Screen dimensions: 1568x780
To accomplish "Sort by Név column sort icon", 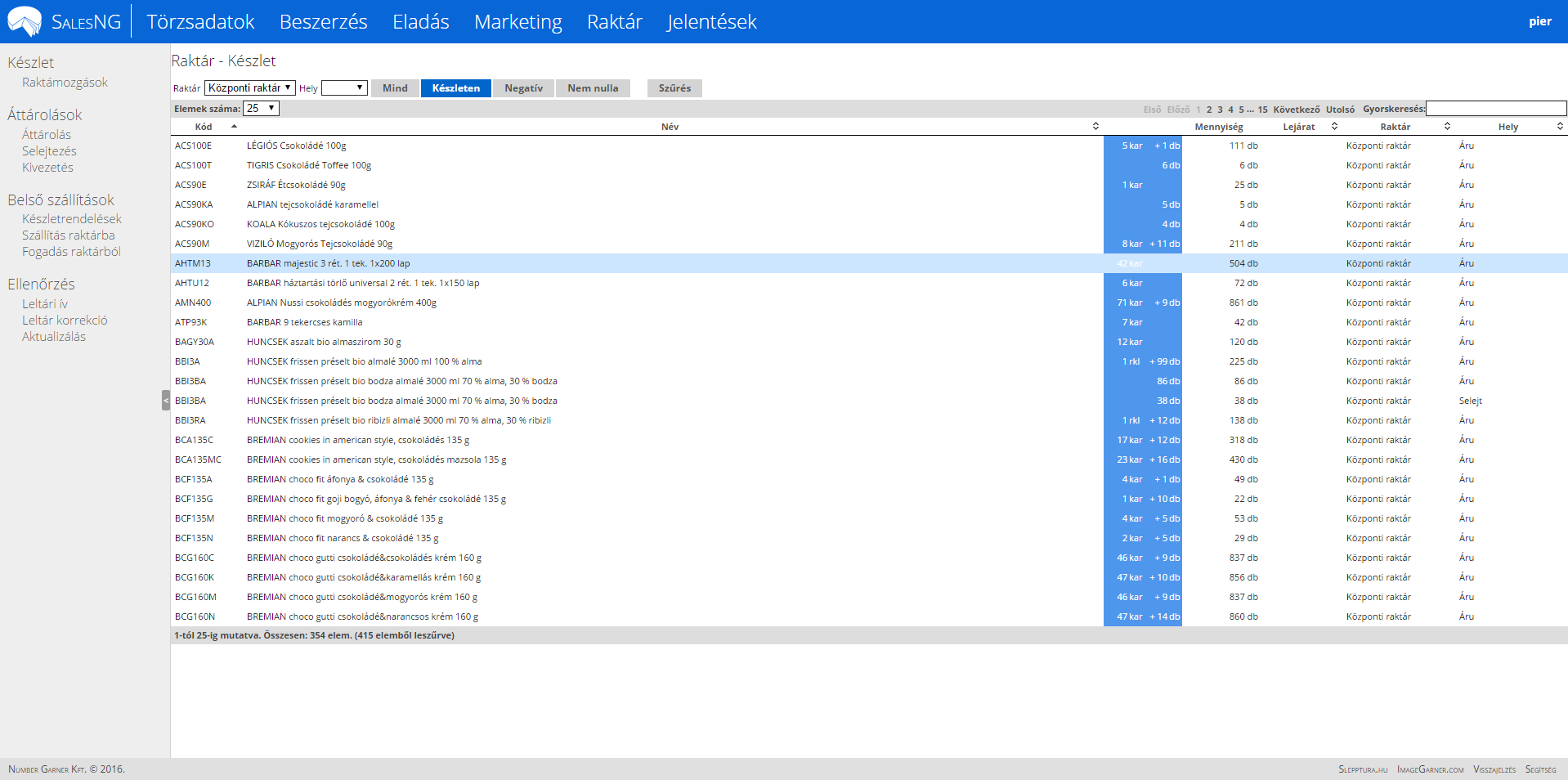I will (1095, 127).
